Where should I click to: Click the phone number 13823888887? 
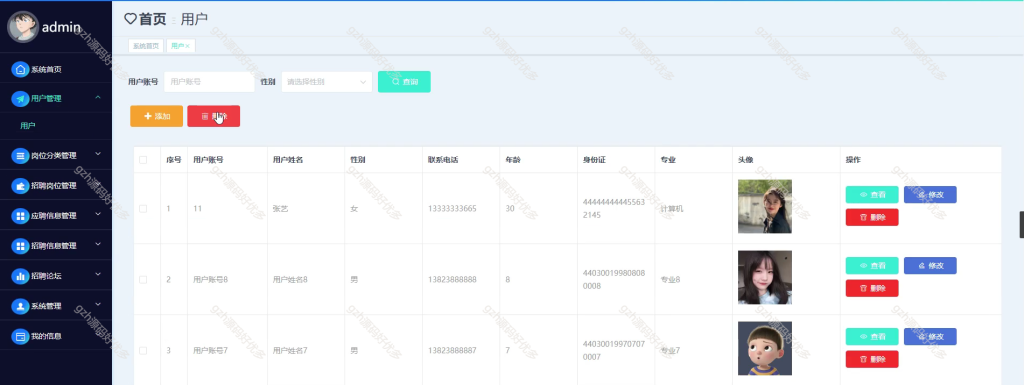coord(452,350)
